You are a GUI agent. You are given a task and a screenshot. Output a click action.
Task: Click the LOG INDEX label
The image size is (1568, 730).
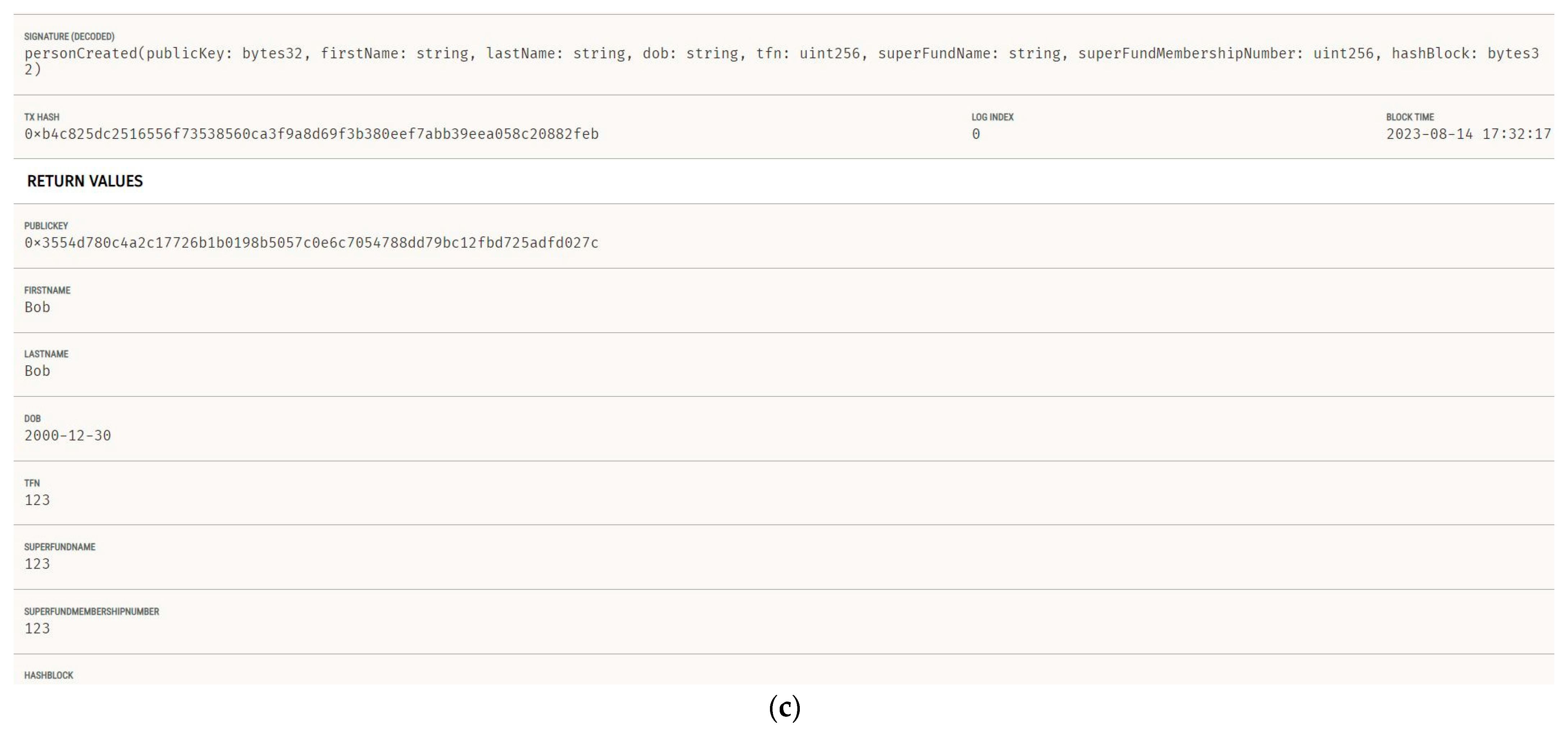(x=992, y=117)
